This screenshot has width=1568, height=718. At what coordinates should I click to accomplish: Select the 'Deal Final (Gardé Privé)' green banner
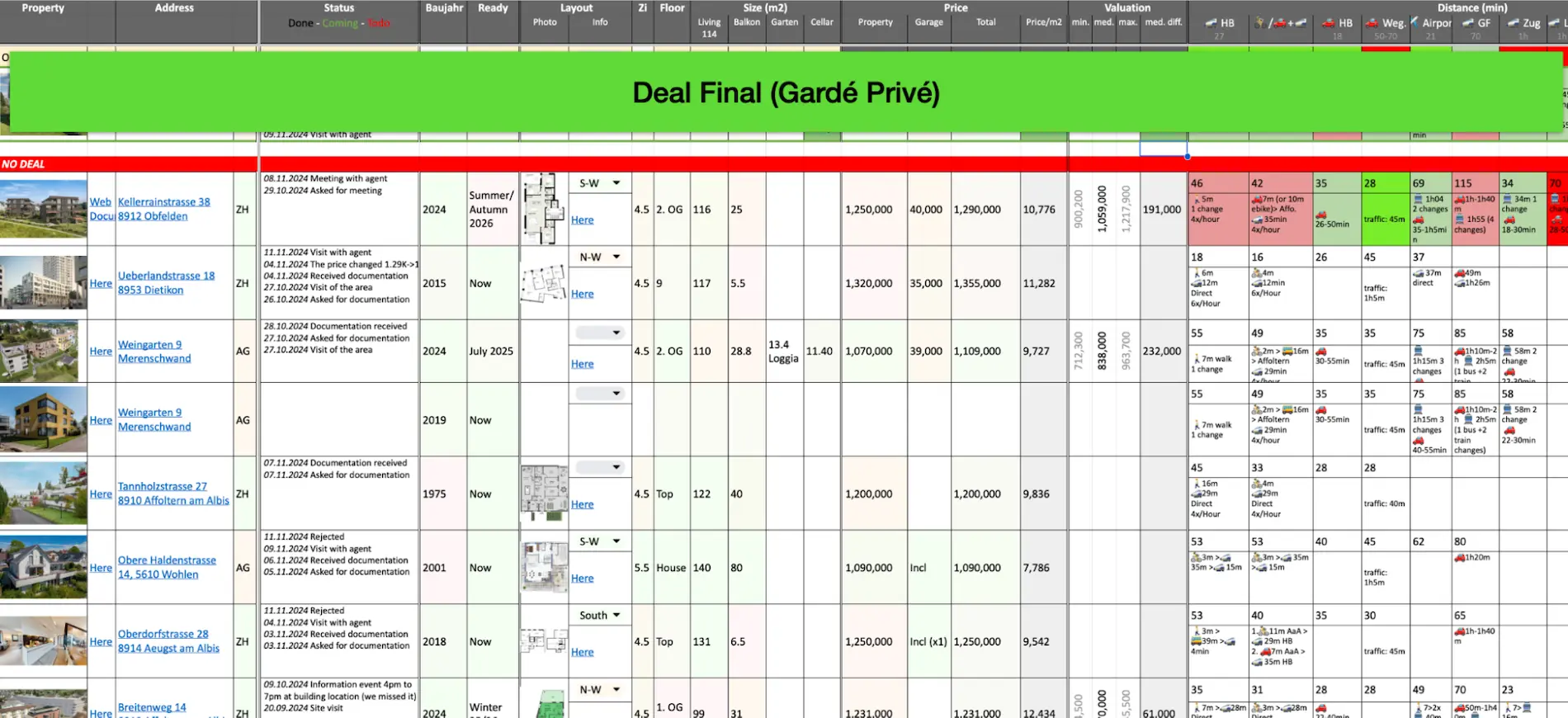[786, 92]
